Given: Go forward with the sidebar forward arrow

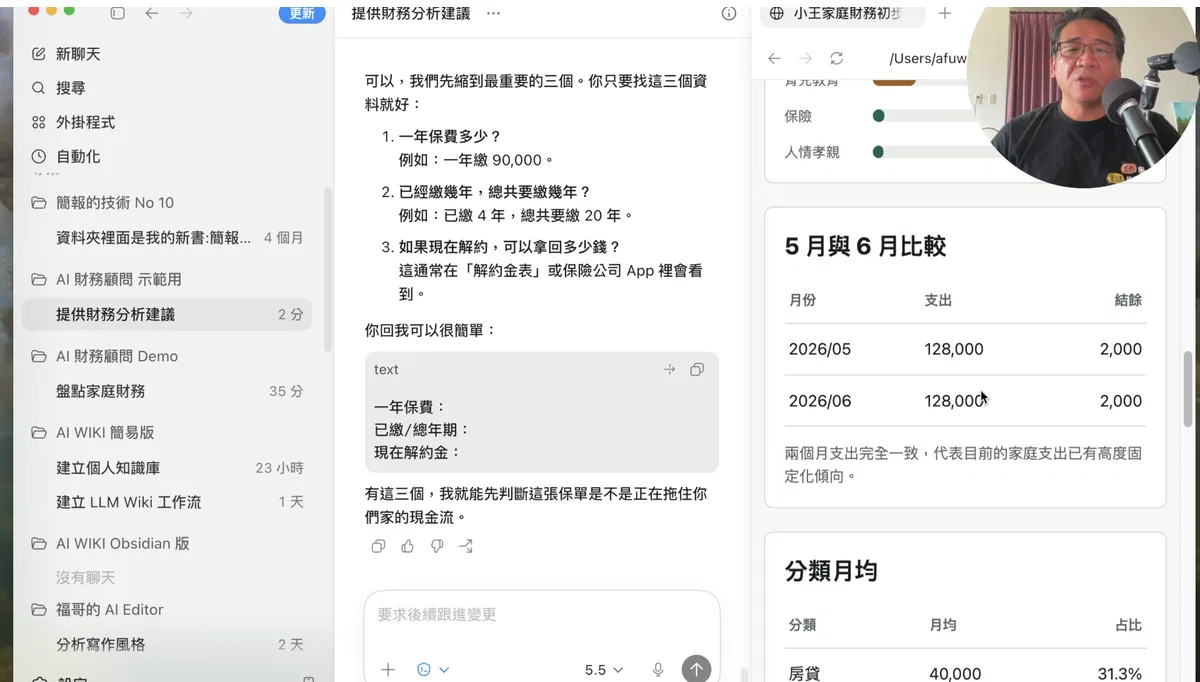Looking at the screenshot, I should click(186, 13).
